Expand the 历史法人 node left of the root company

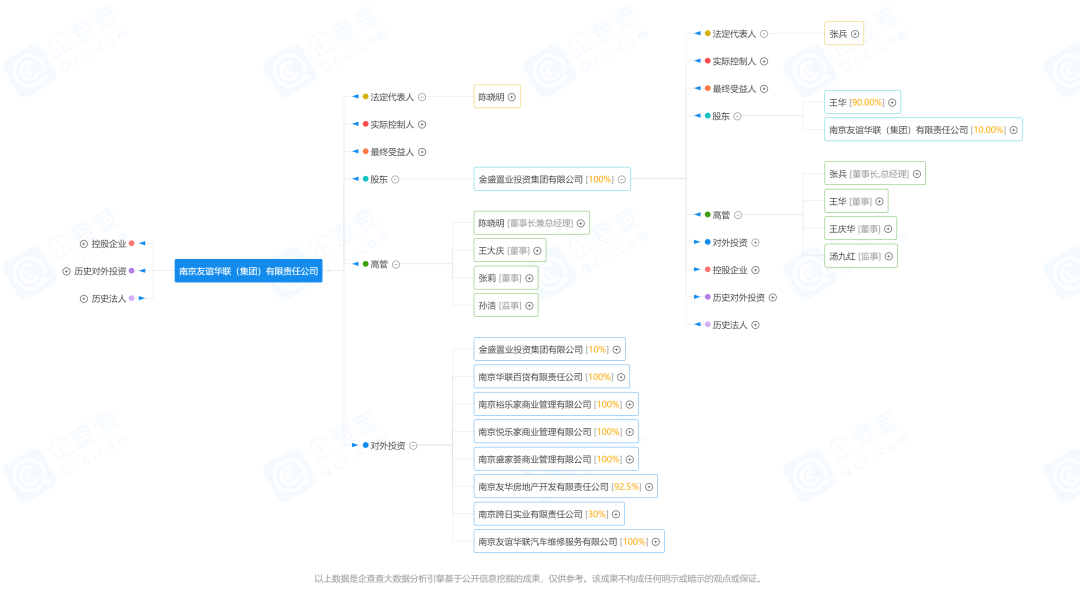(83, 299)
